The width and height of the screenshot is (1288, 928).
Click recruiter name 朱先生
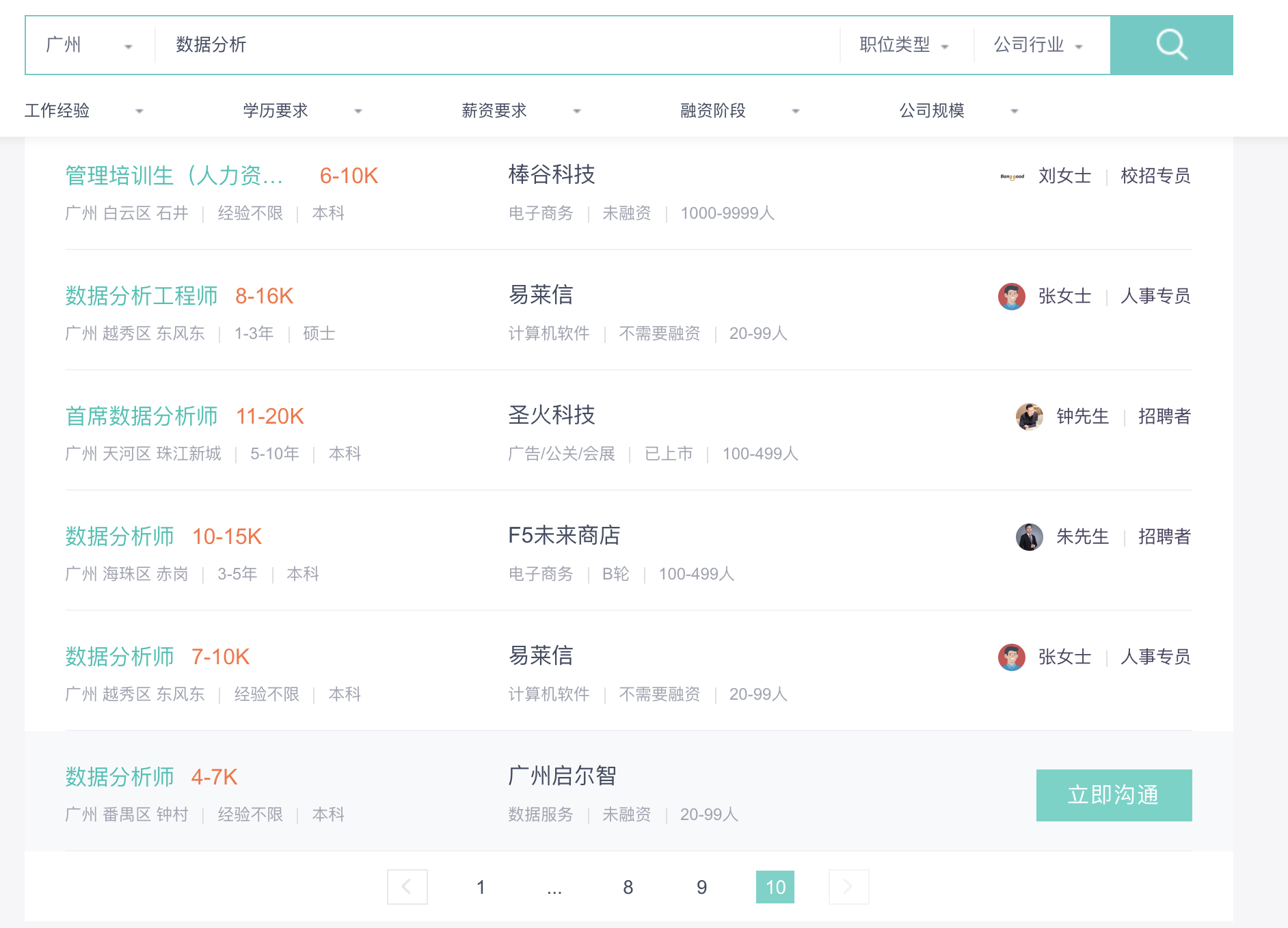point(1083,537)
